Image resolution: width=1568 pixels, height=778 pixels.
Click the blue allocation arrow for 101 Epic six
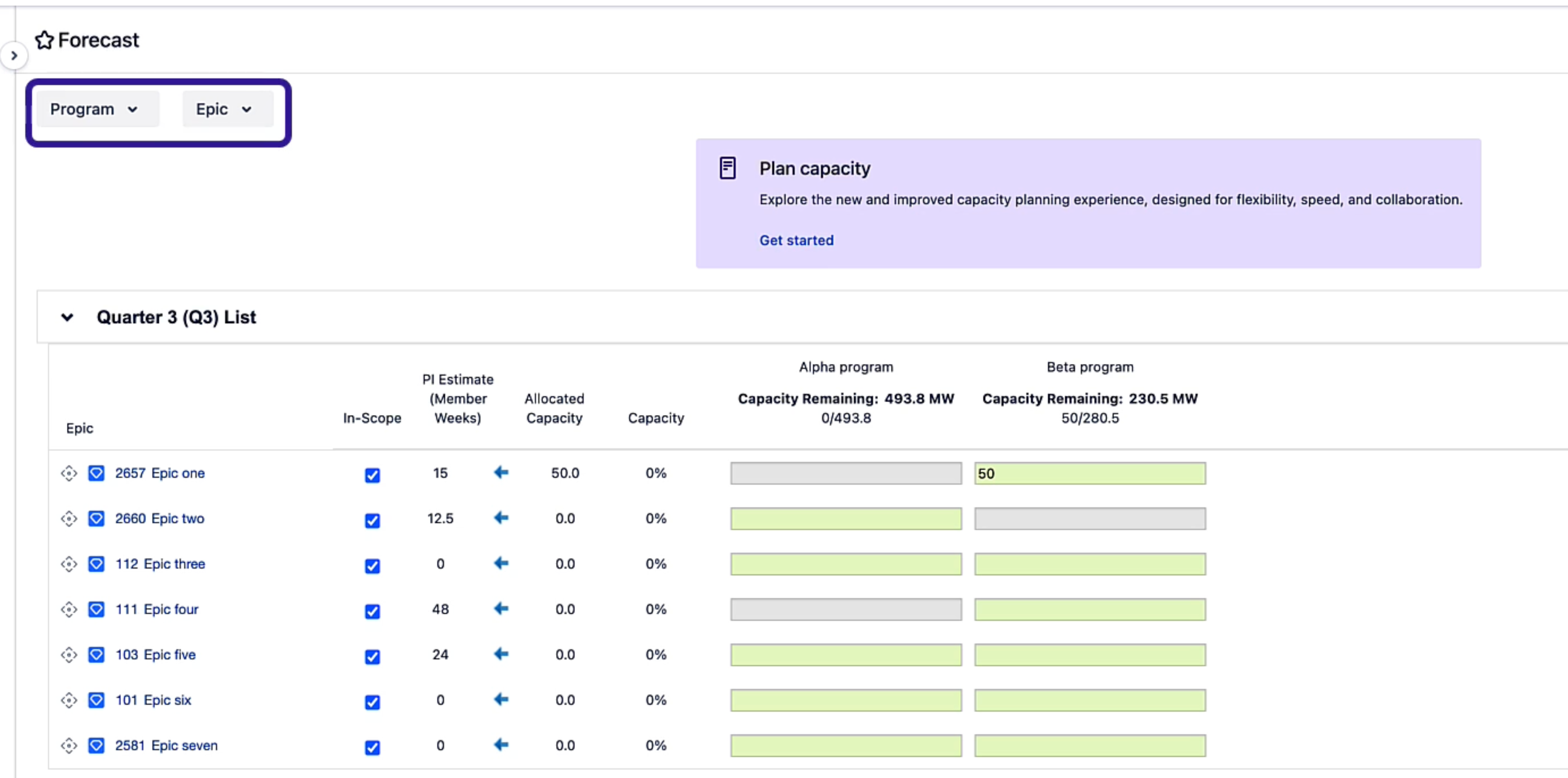point(501,699)
